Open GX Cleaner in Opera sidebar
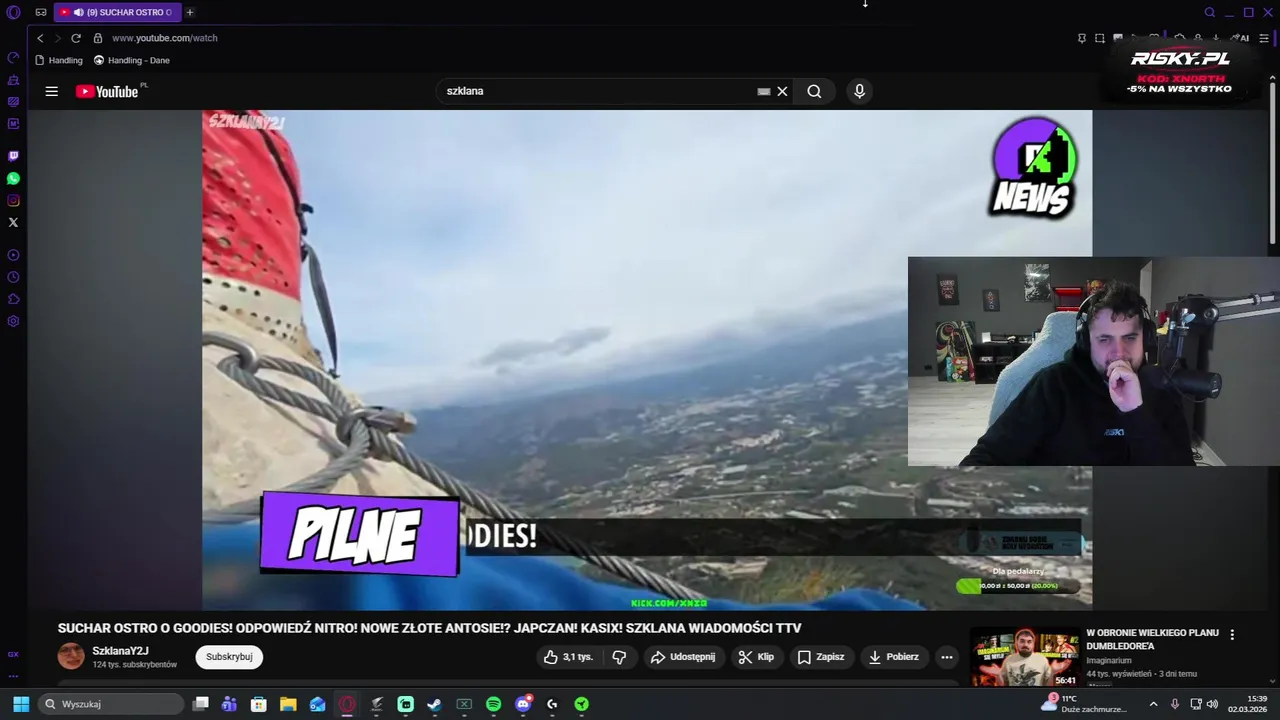This screenshot has height=720, width=1280. pos(13,79)
